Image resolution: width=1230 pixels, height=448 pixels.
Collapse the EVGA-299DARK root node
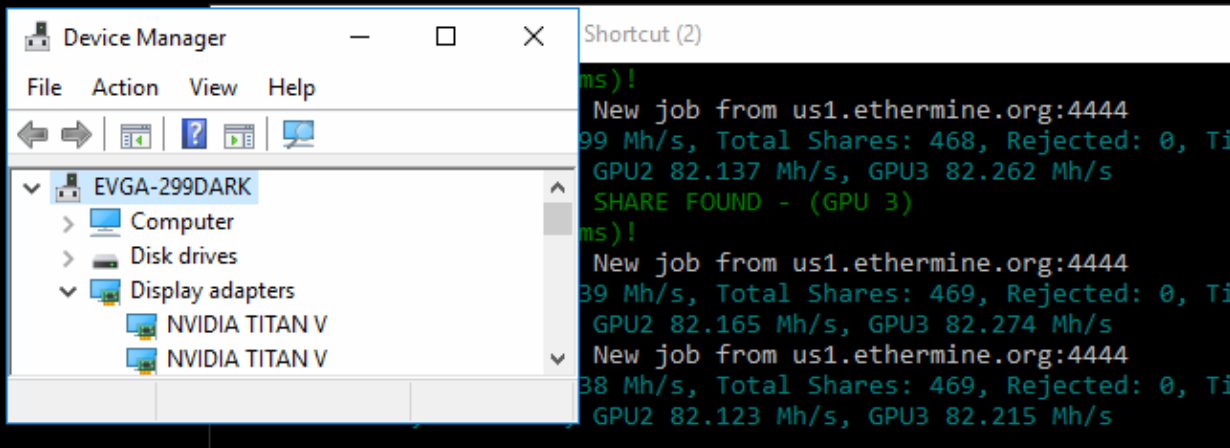(x=32, y=187)
